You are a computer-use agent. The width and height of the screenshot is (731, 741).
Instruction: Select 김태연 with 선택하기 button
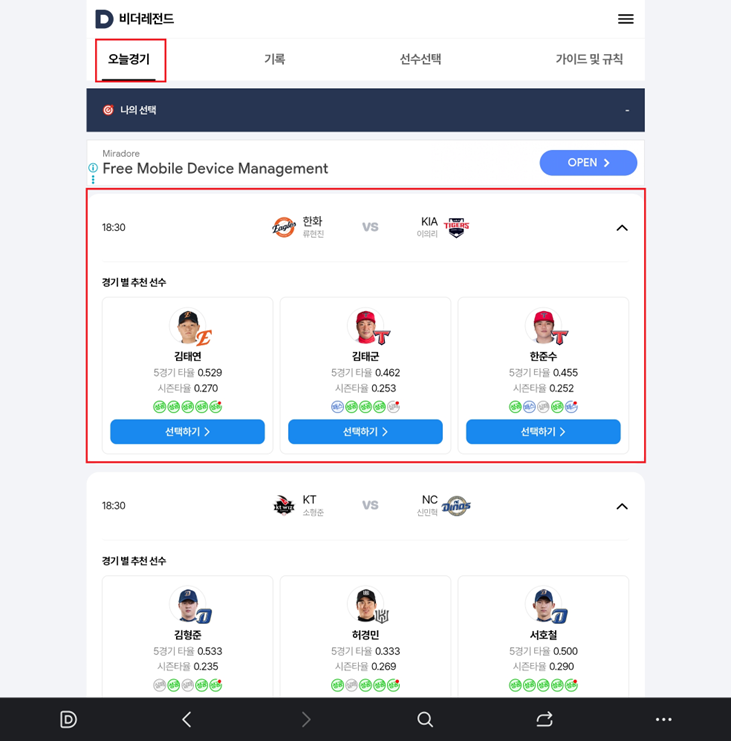pyautogui.click(x=187, y=431)
